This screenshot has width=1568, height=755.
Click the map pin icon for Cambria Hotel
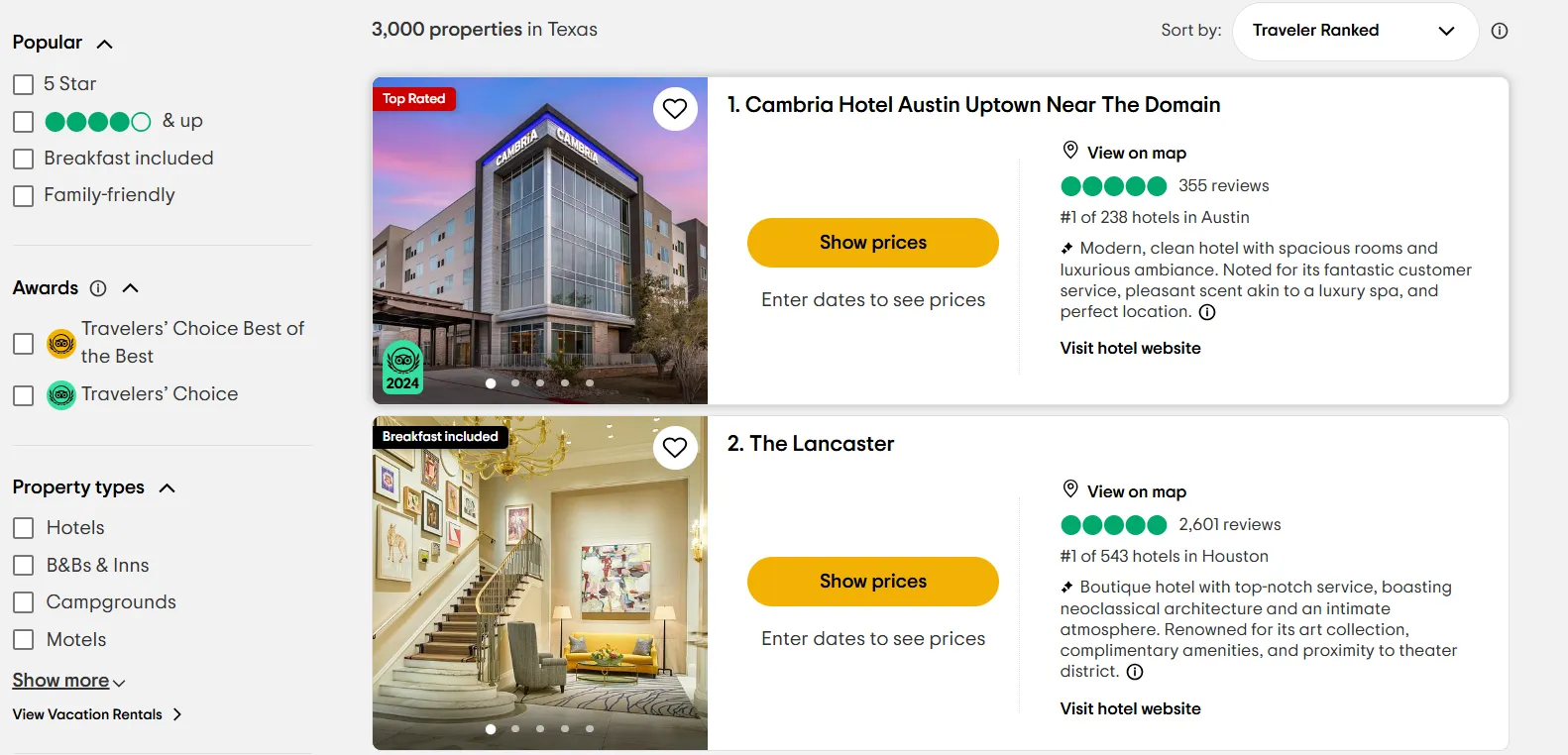point(1070,150)
